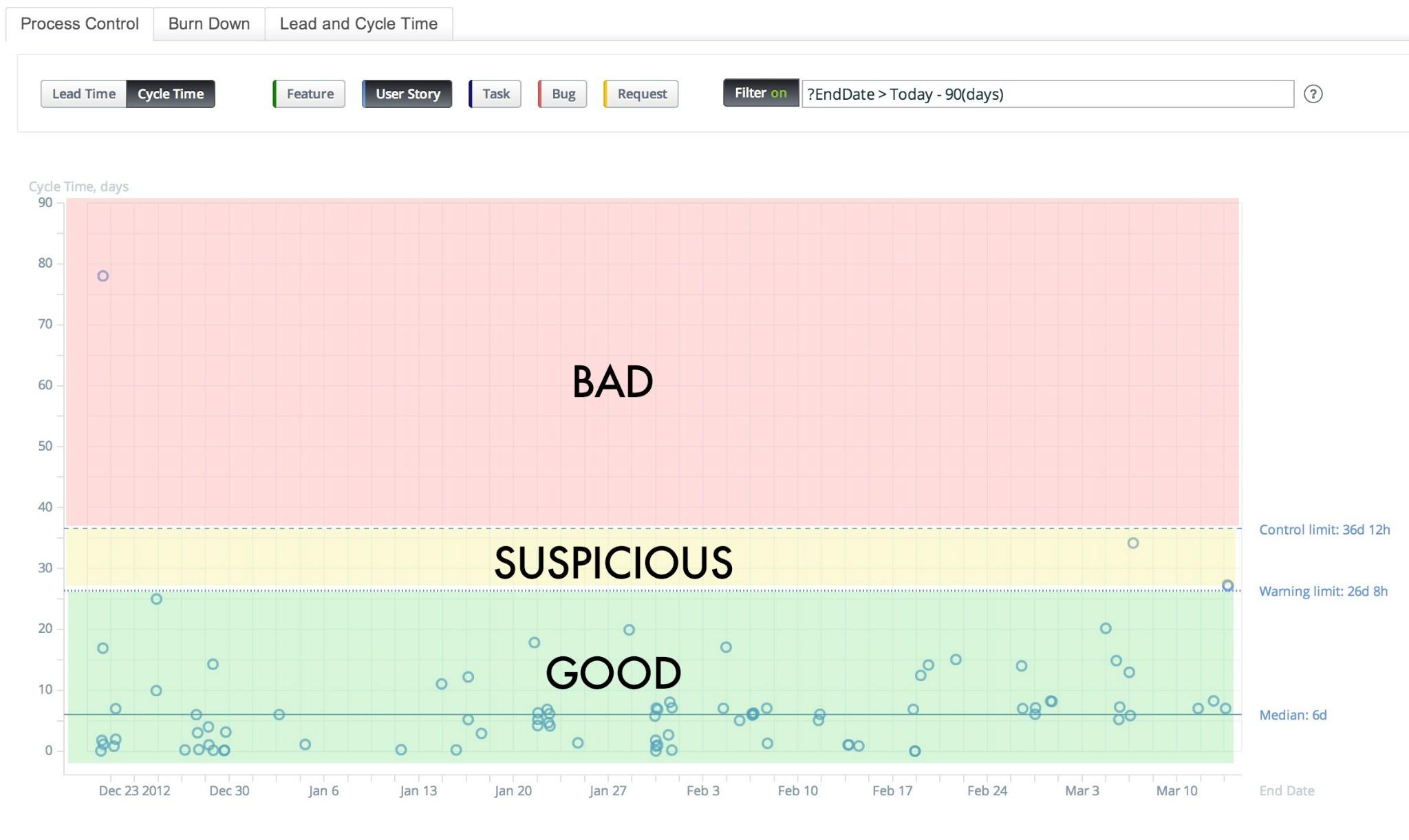Viewport: 1409px width, 840px height.
Task: Click the Process Control tab
Action: tap(79, 23)
